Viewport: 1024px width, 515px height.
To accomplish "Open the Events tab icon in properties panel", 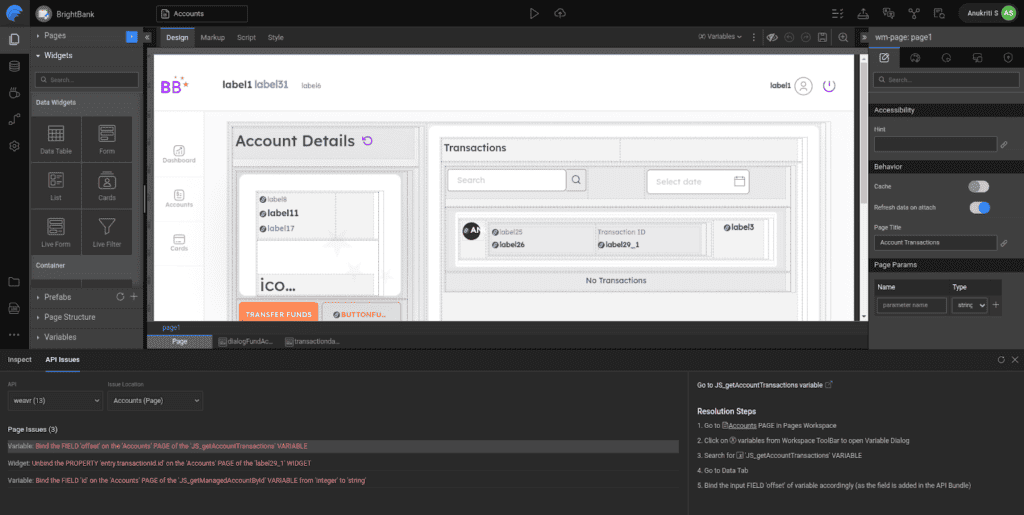I will coord(946,57).
